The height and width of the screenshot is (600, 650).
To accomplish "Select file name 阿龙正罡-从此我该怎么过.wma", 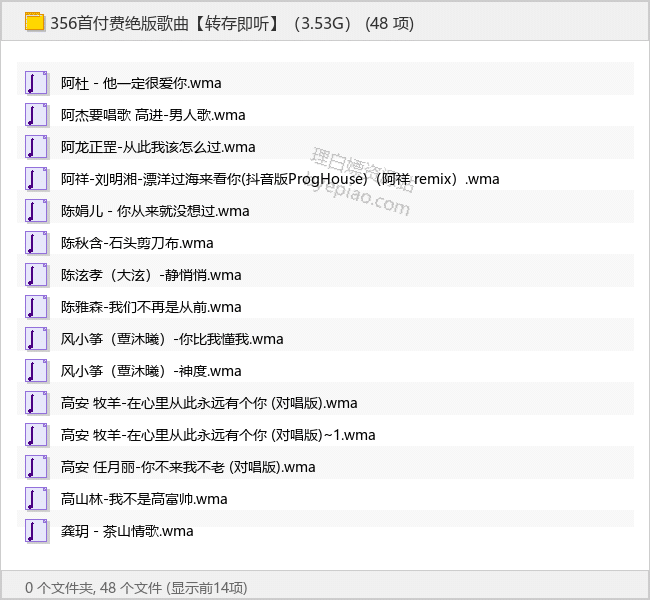I will (x=158, y=147).
